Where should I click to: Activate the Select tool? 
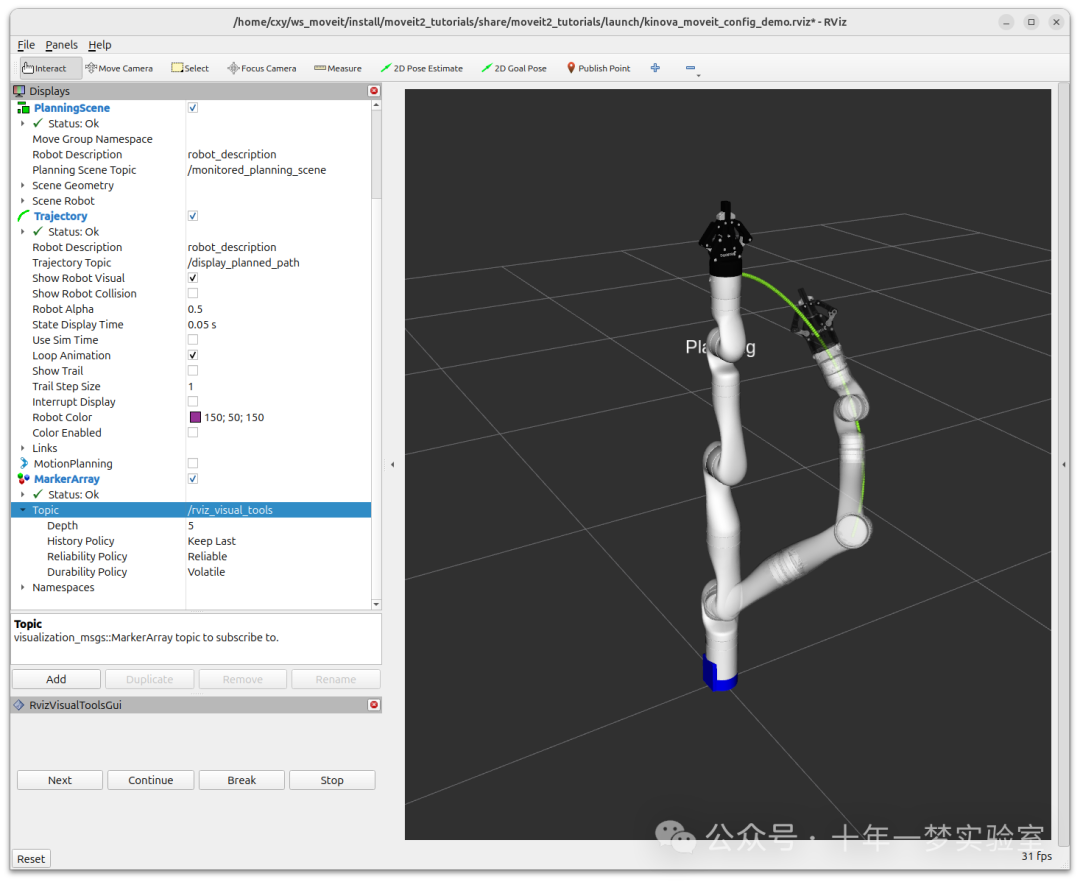(190, 68)
